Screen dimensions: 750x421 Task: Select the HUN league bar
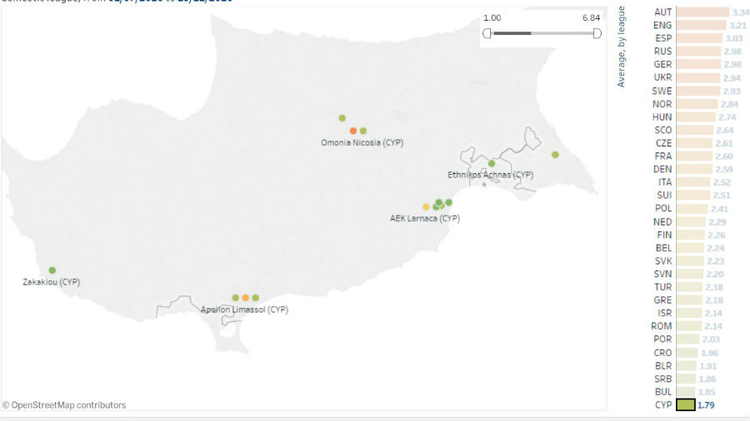coord(698,117)
